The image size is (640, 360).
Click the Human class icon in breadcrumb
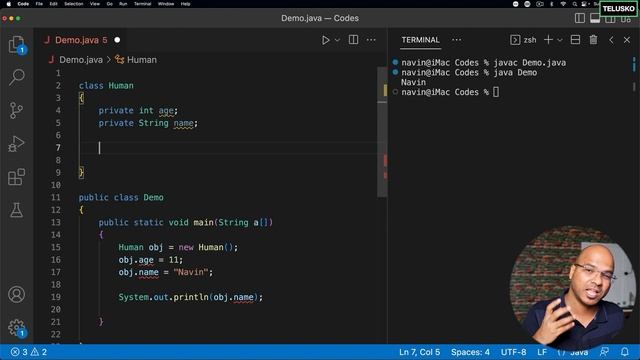tap(120, 60)
